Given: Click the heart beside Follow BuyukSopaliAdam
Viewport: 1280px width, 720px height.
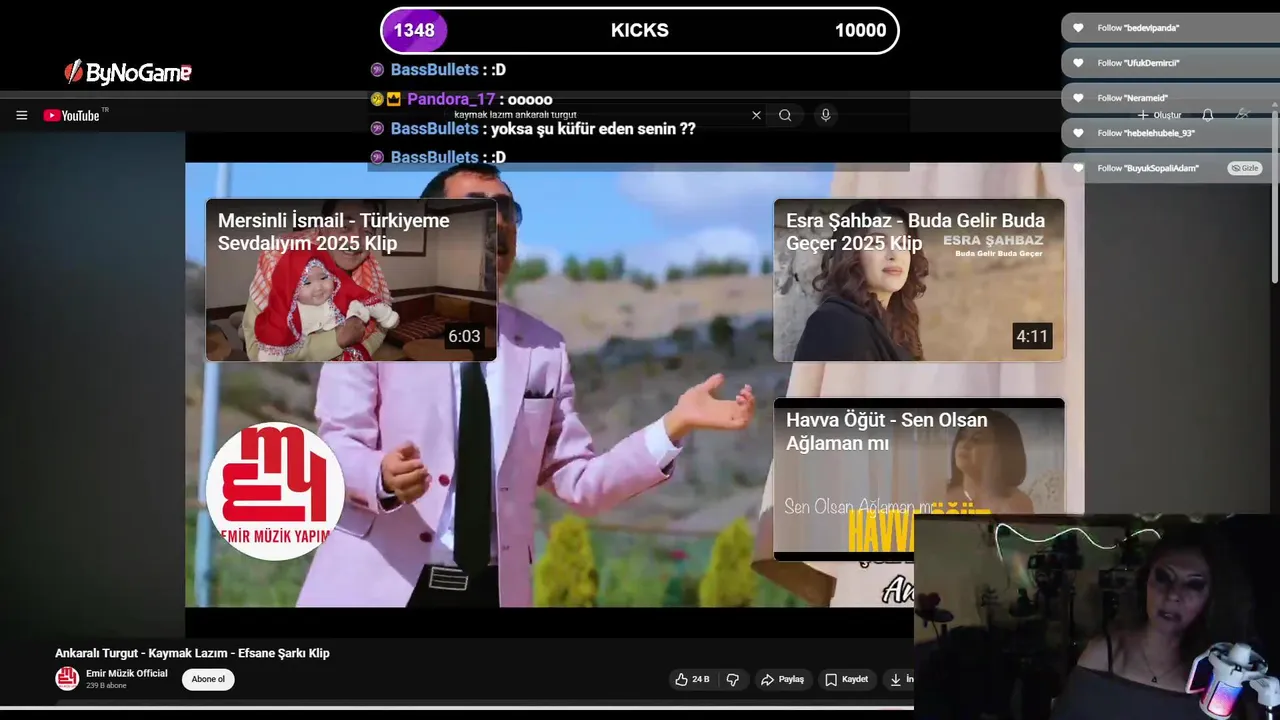Looking at the screenshot, I should 1078,168.
